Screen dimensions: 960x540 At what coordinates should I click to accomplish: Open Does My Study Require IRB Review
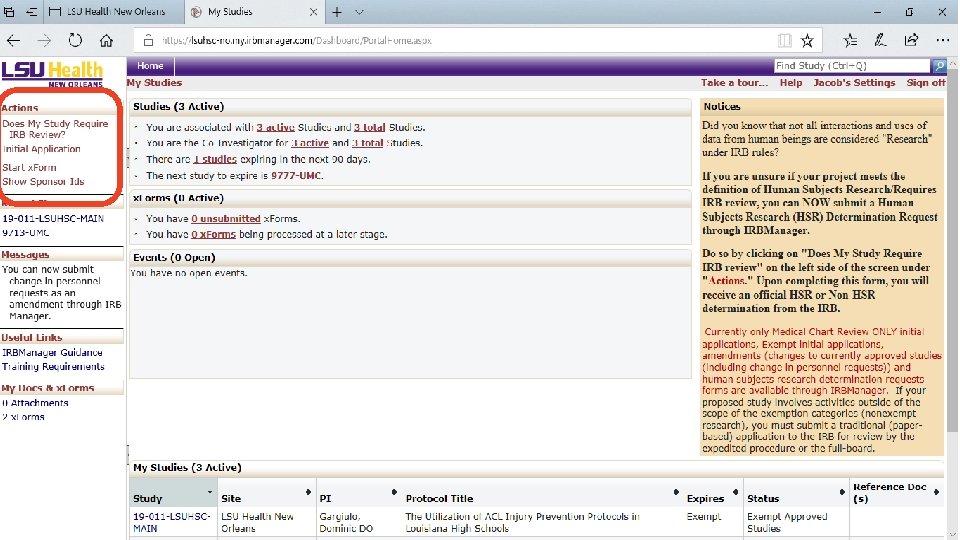click(x=55, y=129)
